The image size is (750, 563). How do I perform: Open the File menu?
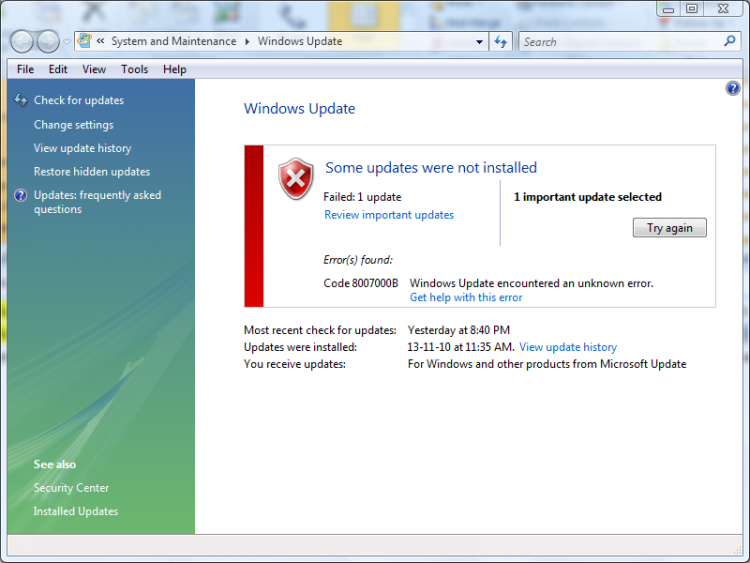25,69
